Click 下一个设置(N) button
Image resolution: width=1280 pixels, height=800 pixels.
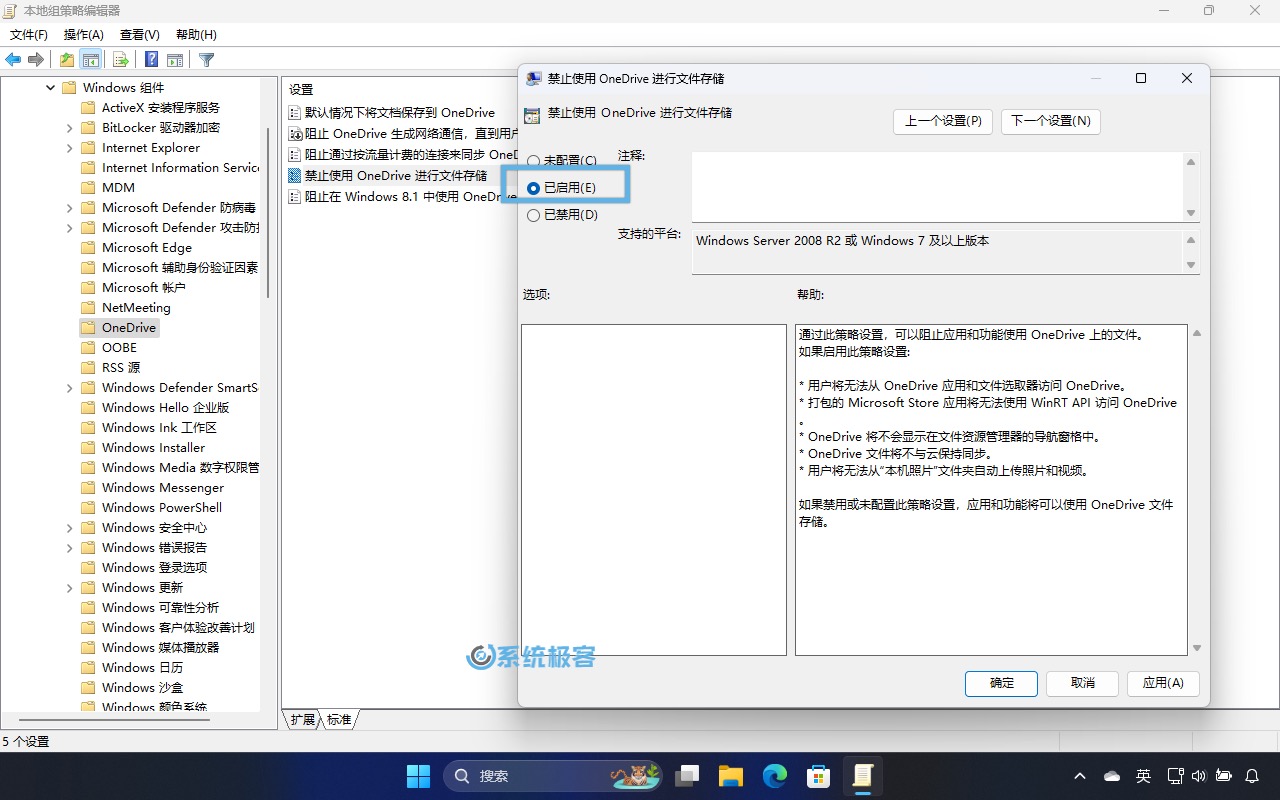point(1050,121)
